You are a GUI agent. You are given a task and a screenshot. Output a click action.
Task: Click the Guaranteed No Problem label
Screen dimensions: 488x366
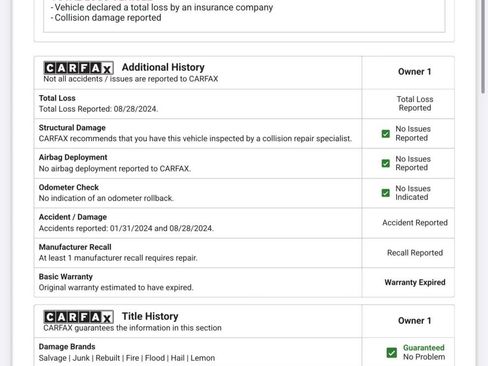click(x=424, y=352)
